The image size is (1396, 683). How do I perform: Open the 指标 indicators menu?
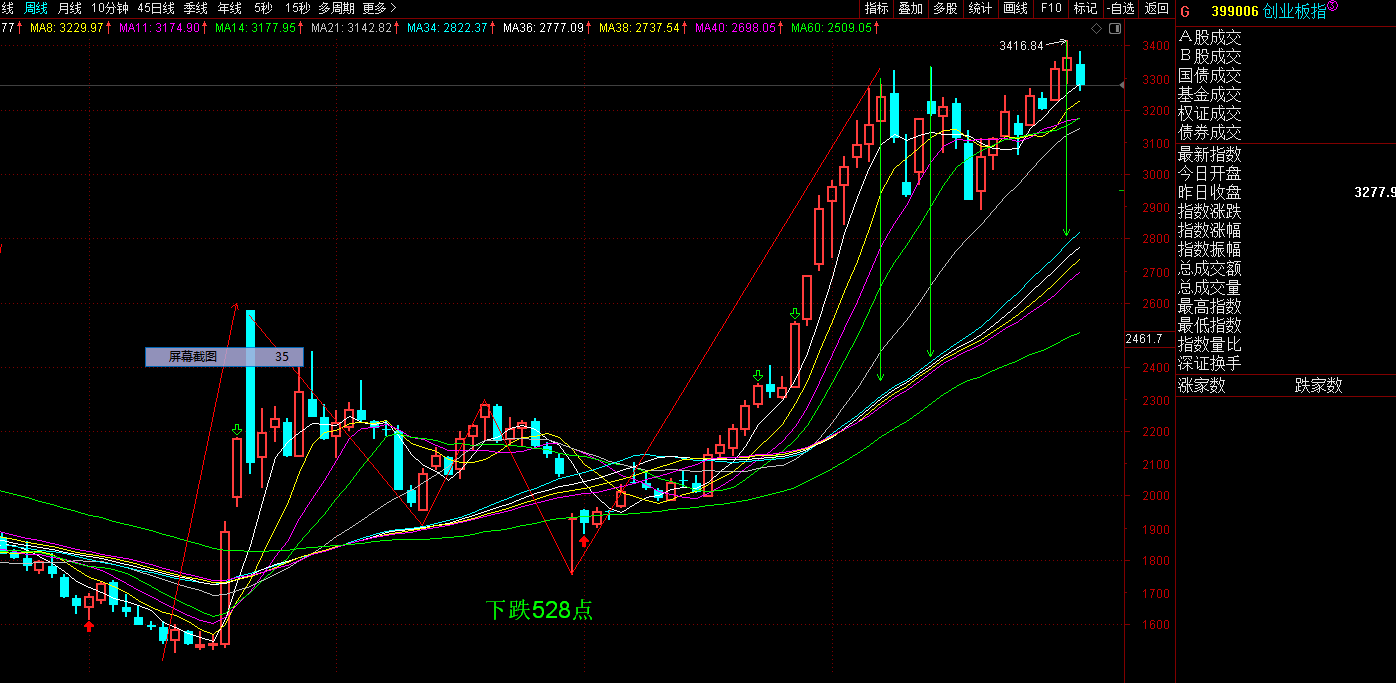pyautogui.click(x=877, y=8)
